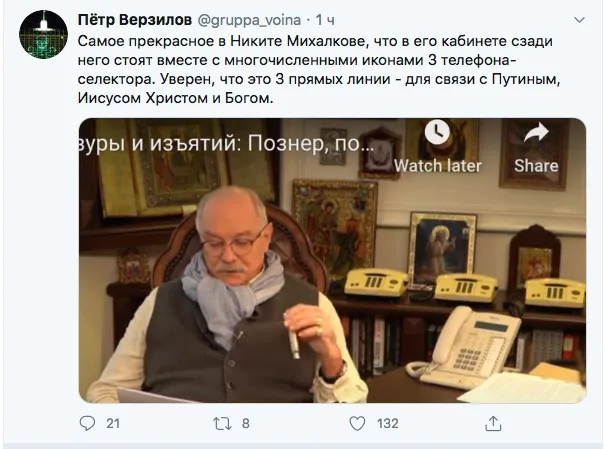
Task: Visit the @gruppa_voina handle
Action: click(249, 20)
